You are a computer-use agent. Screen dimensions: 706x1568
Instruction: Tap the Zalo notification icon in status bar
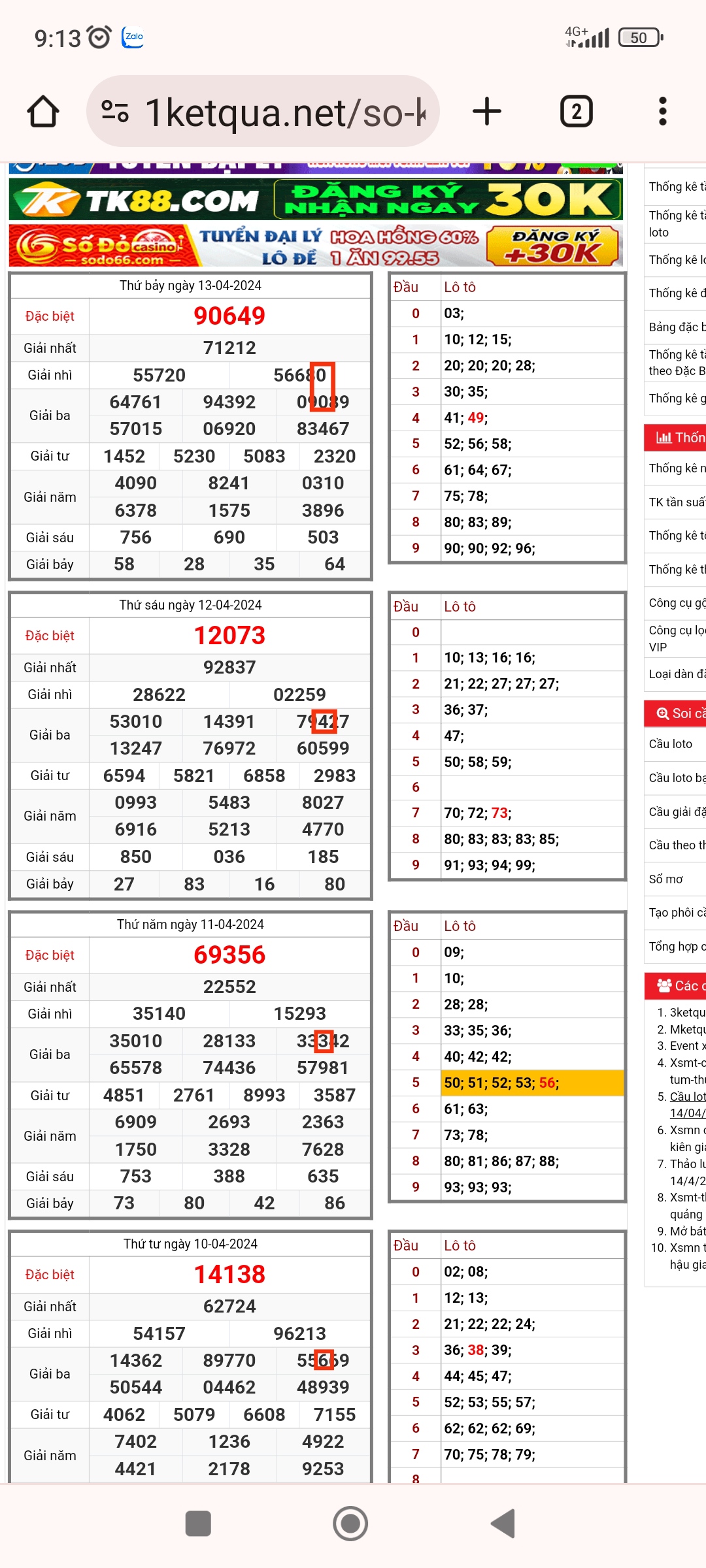[133, 37]
